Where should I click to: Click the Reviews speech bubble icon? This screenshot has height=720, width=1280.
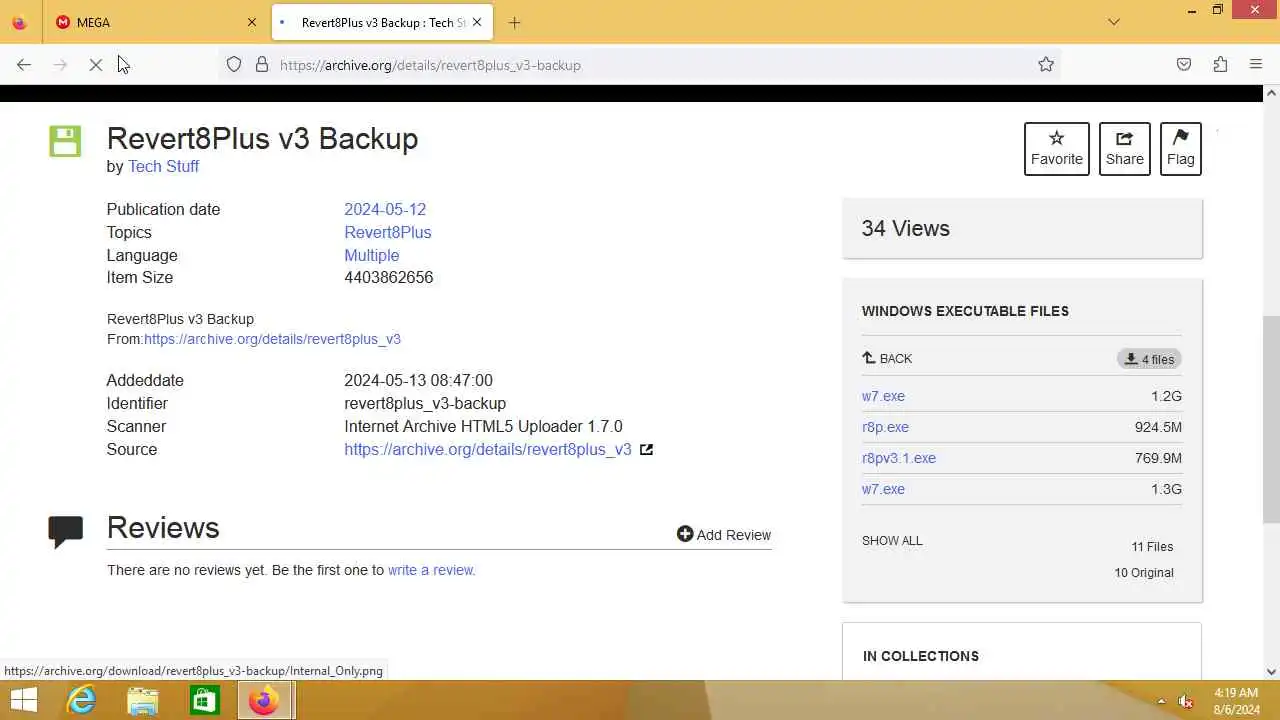[x=66, y=532]
